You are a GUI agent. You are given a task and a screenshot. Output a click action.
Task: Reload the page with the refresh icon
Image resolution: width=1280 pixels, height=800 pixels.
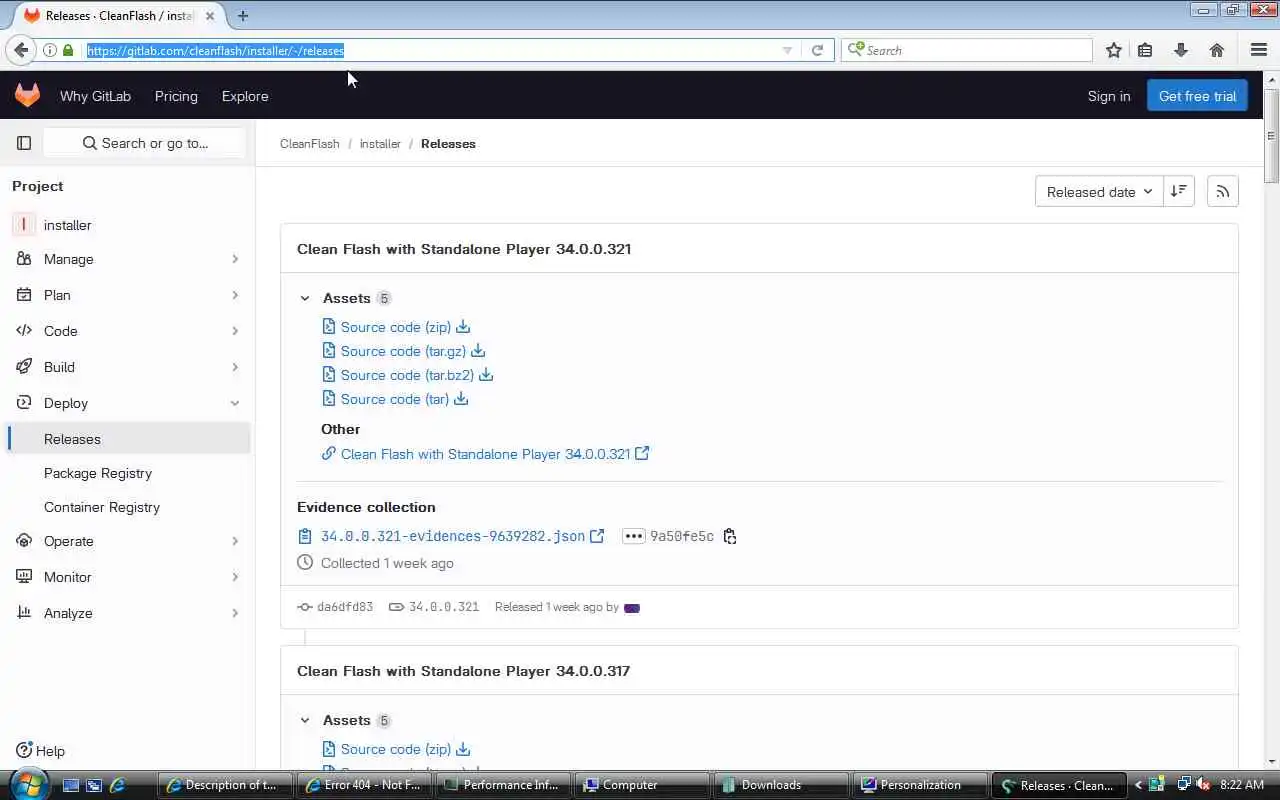[x=817, y=50]
